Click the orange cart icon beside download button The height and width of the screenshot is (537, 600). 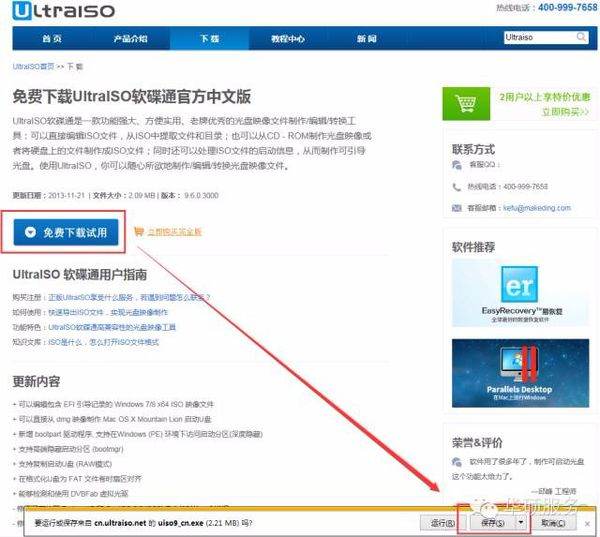point(153,231)
